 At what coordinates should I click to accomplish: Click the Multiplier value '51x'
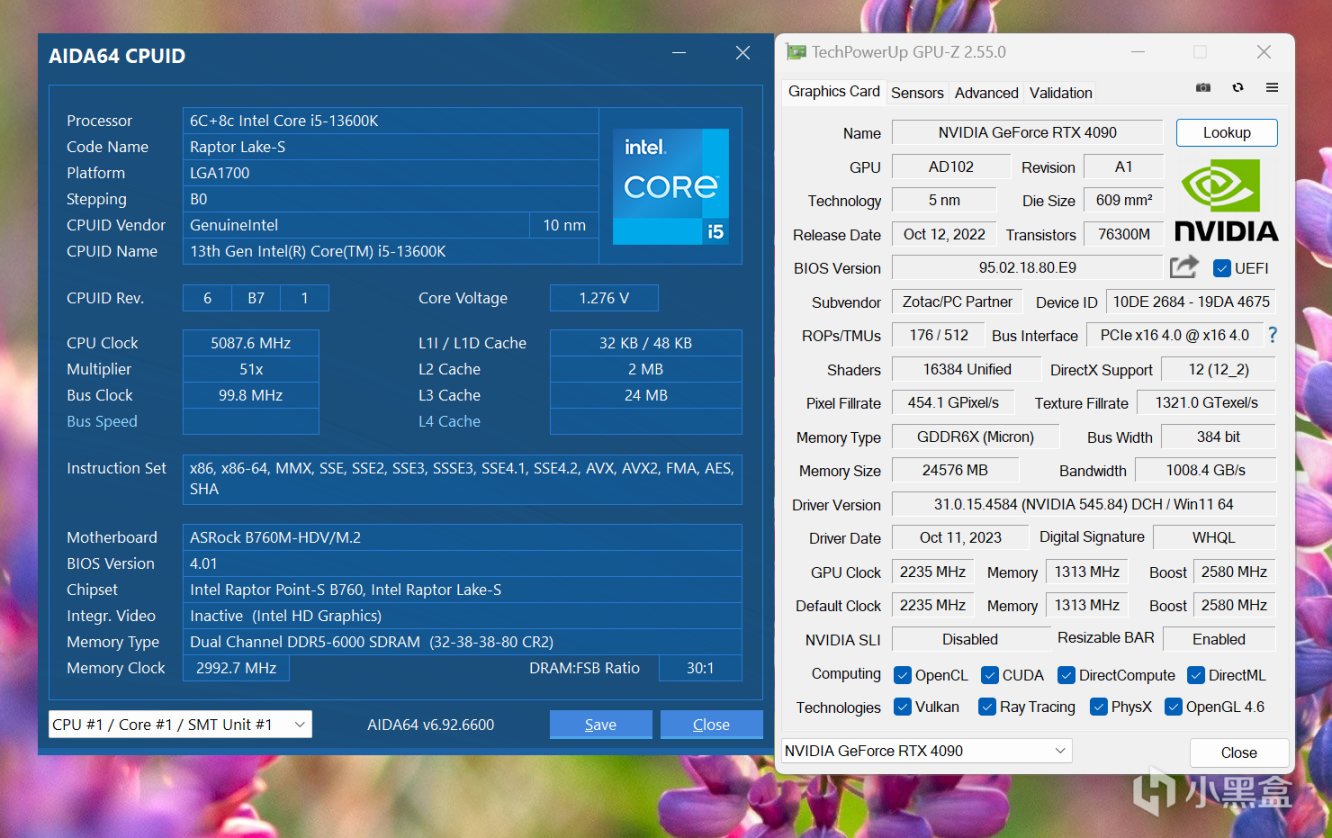251,369
